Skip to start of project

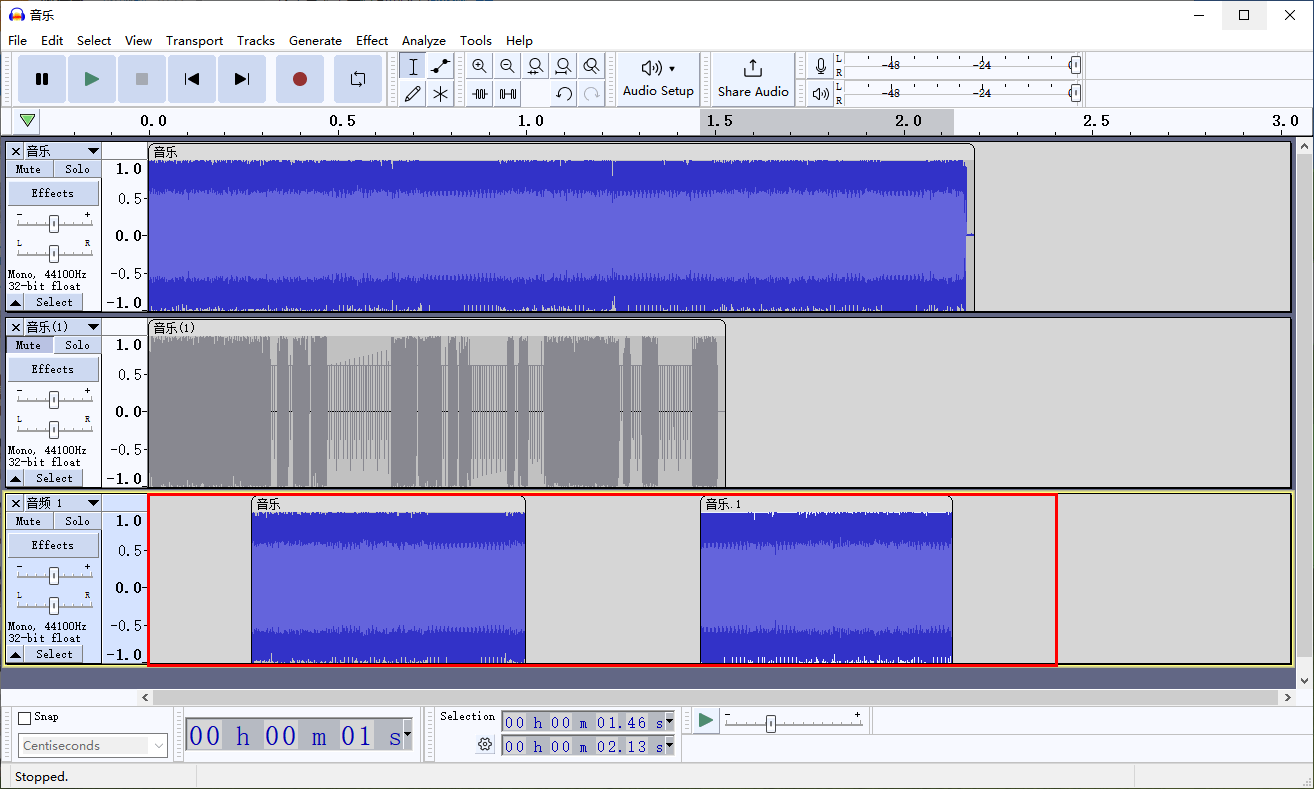point(192,79)
